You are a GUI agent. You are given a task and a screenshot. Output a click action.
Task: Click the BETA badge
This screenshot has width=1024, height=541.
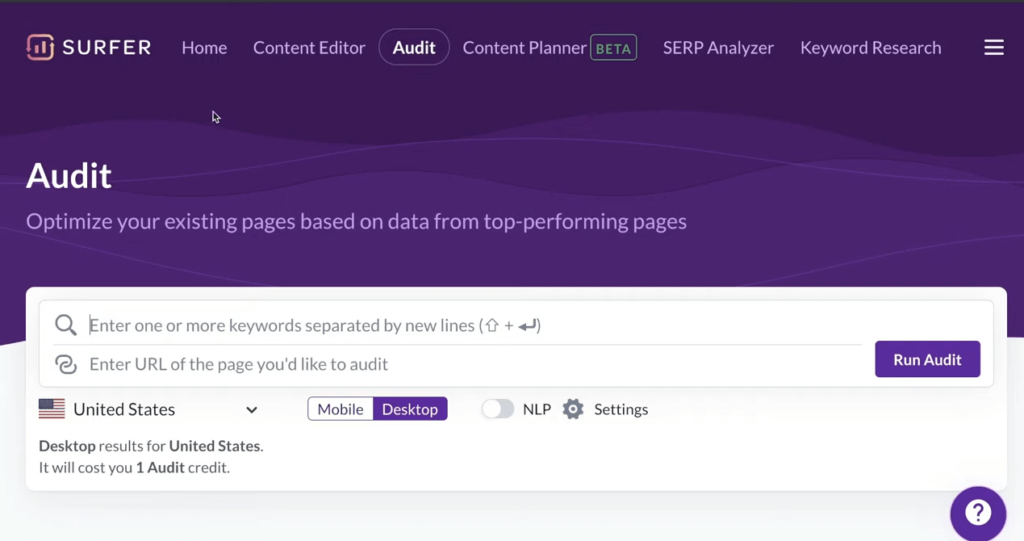[613, 48]
